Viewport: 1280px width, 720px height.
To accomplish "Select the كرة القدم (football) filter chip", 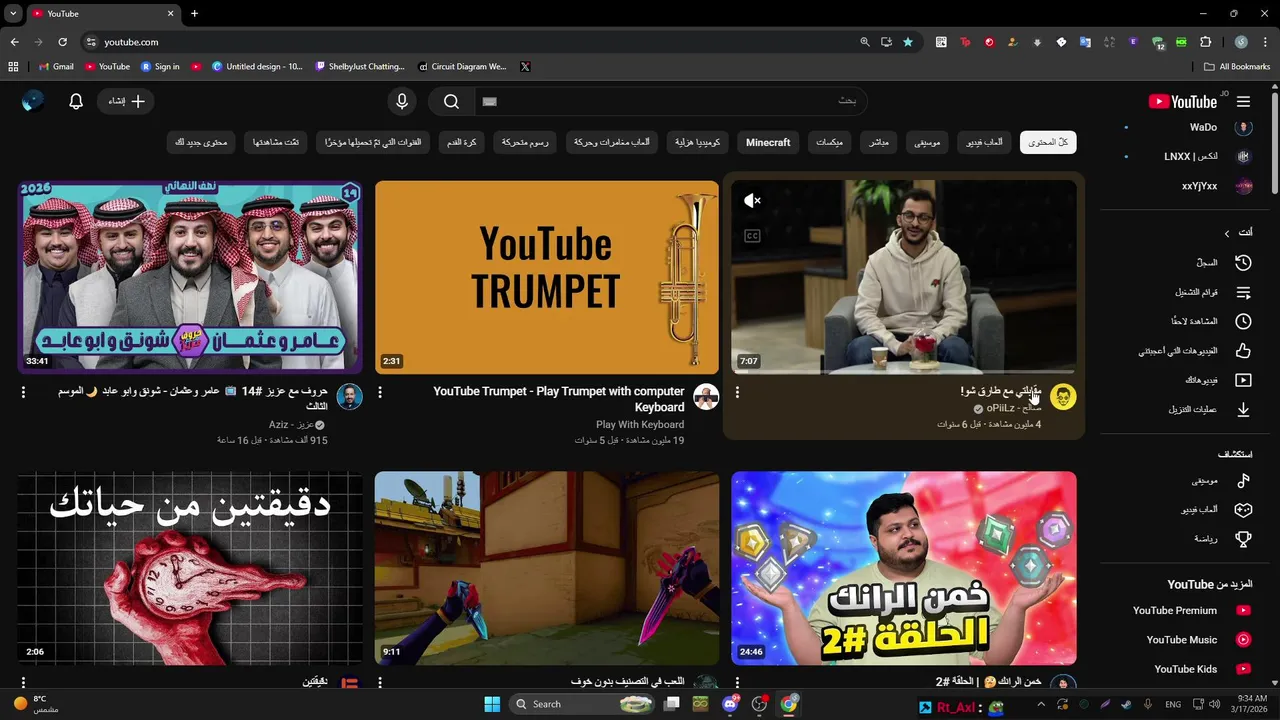I will pyautogui.click(x=462, y=142).
